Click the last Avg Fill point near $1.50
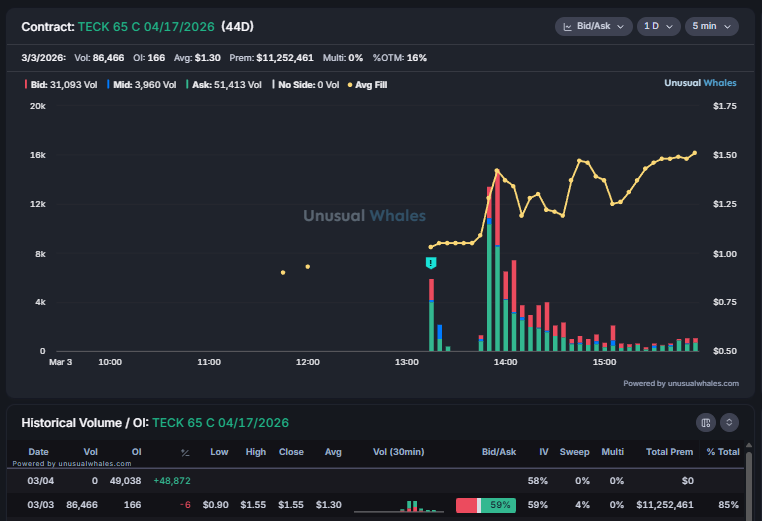This screenshot has height=521, width=762. (x=694, y=153)
